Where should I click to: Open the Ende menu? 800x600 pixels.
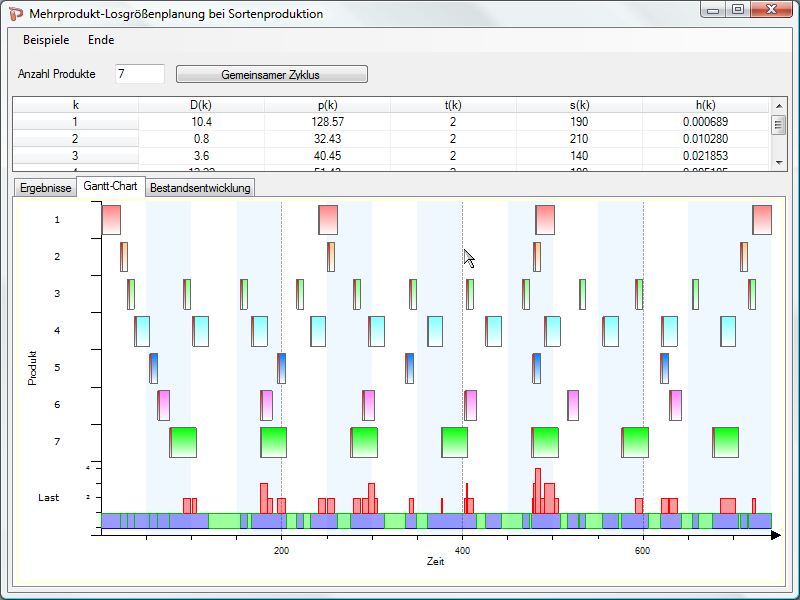coord(101,40)
